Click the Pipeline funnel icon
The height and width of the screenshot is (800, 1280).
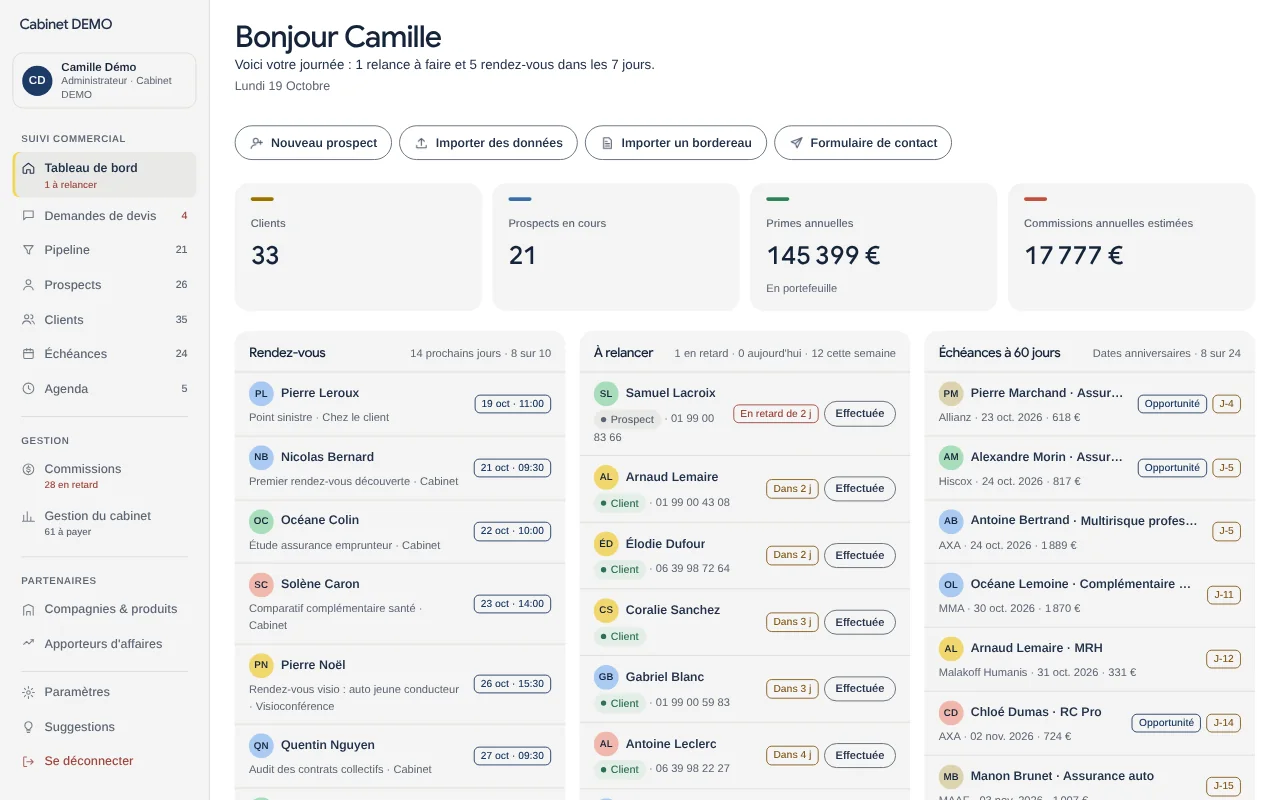tap(28, 250)
